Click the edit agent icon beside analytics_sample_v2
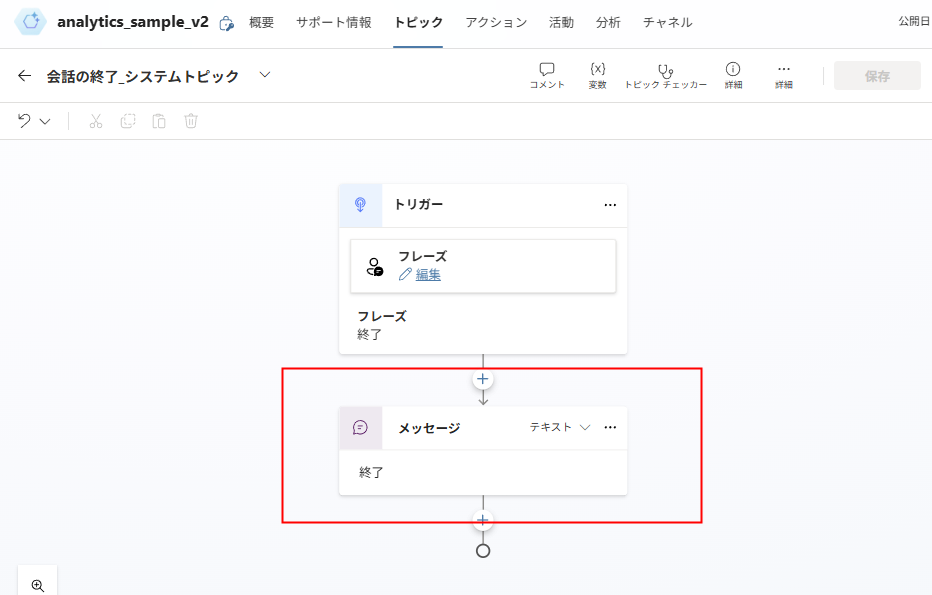Image resolution: width=932 pixels, height=595 pixels. coord(226,23)
